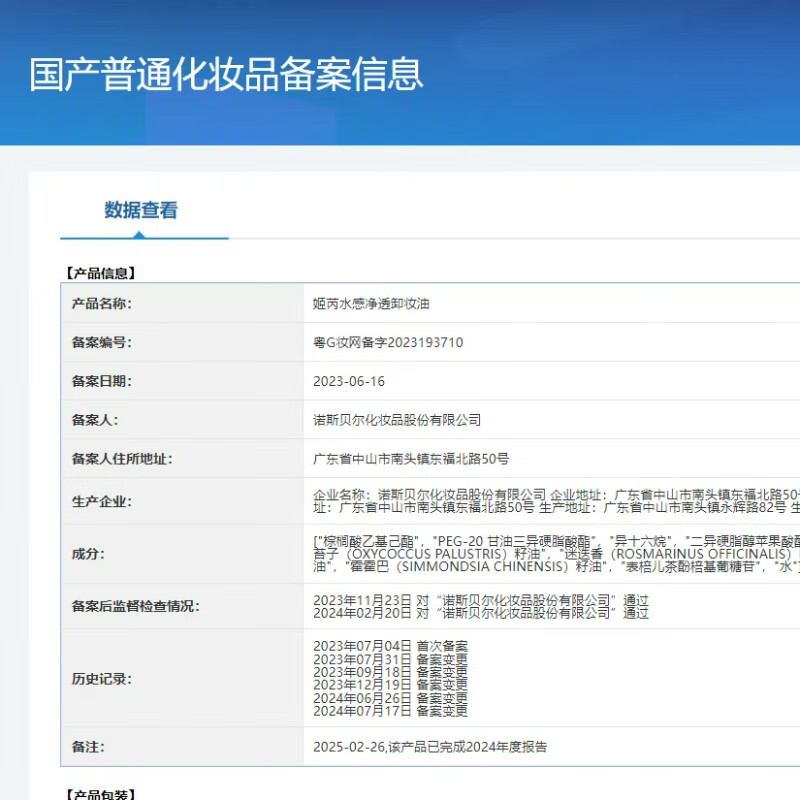The width and height of the screenshot is (800, 800).
Task: Select the 【产品信息】 section header
Action: click(x=100, y=272)
